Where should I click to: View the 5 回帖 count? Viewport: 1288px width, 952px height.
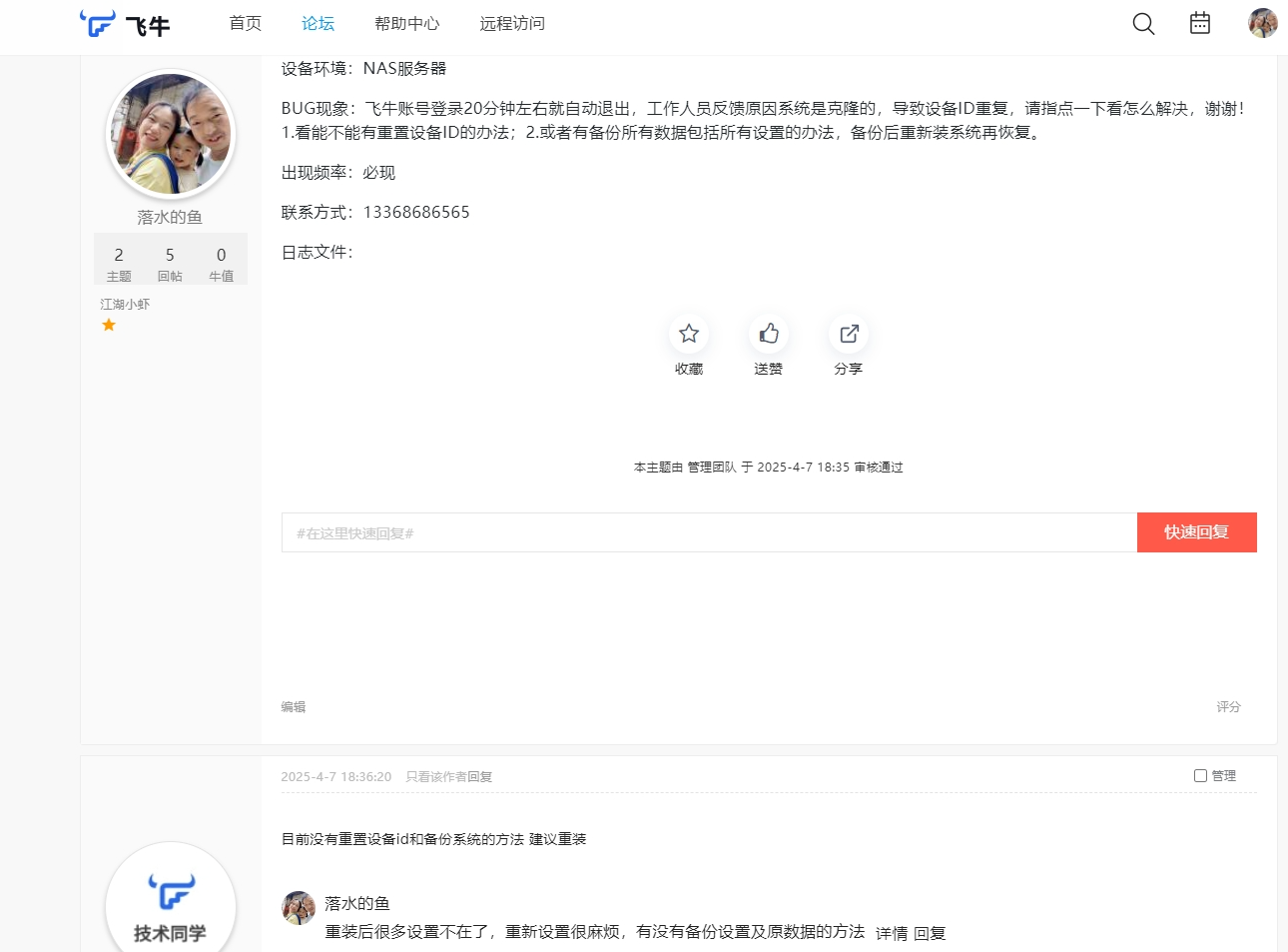coord(170,264)
